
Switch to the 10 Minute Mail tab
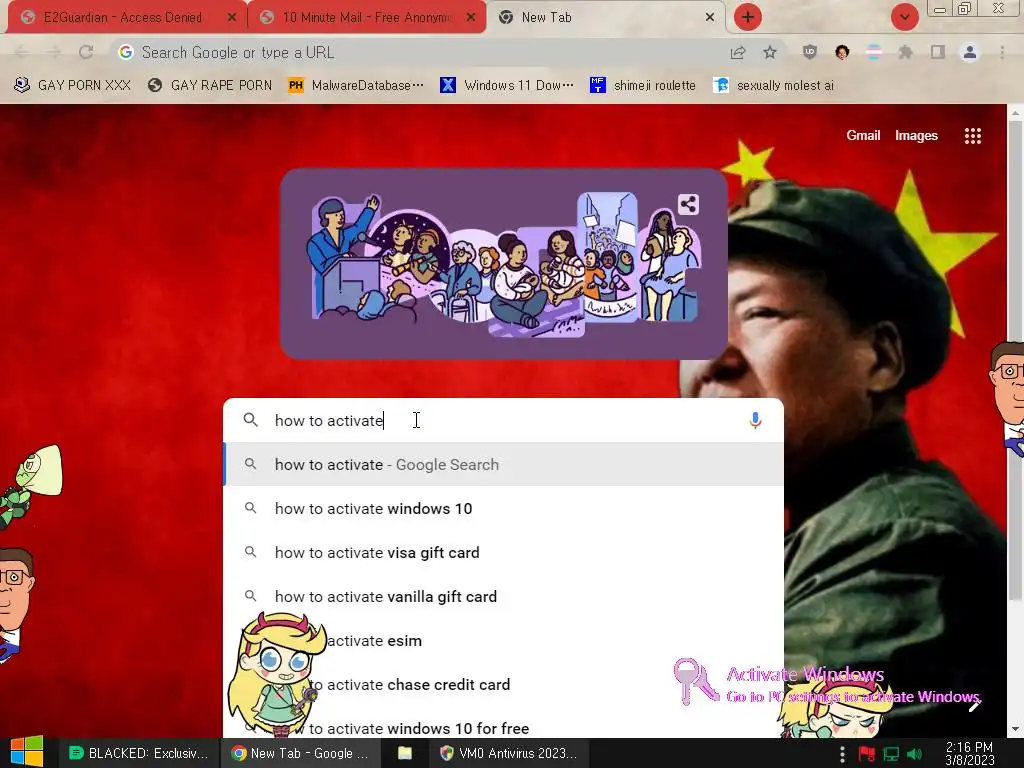tap(366, 18)
